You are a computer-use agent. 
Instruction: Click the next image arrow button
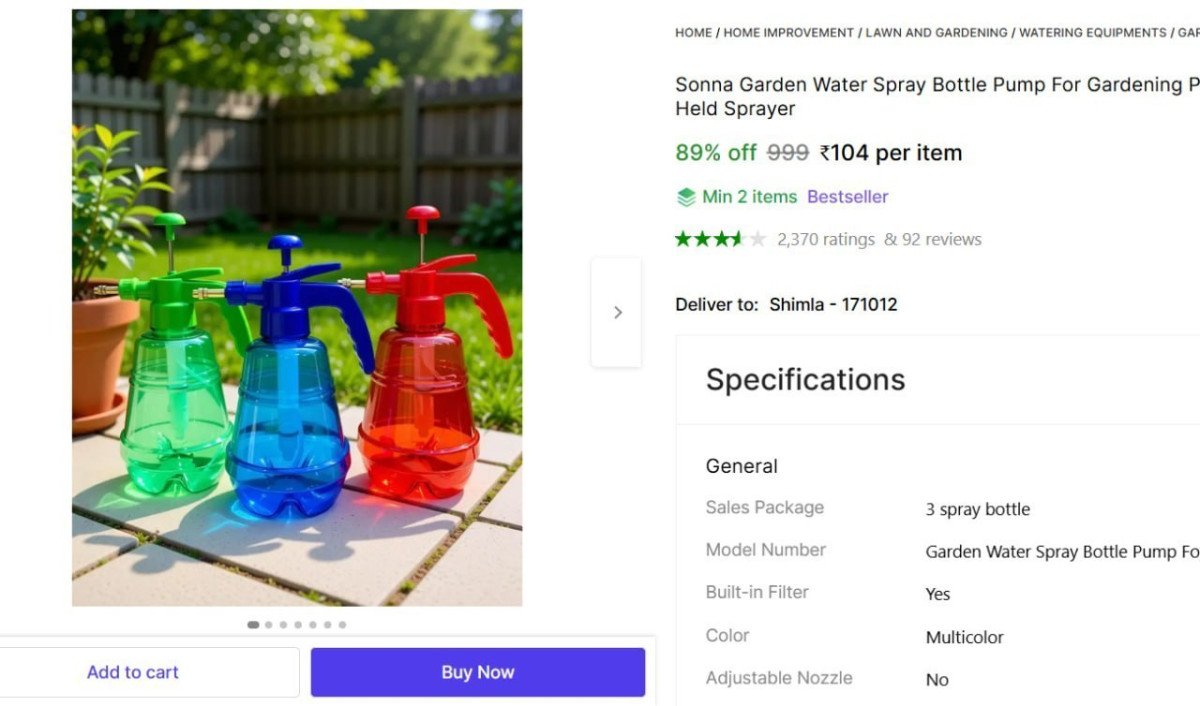(617, 312)
